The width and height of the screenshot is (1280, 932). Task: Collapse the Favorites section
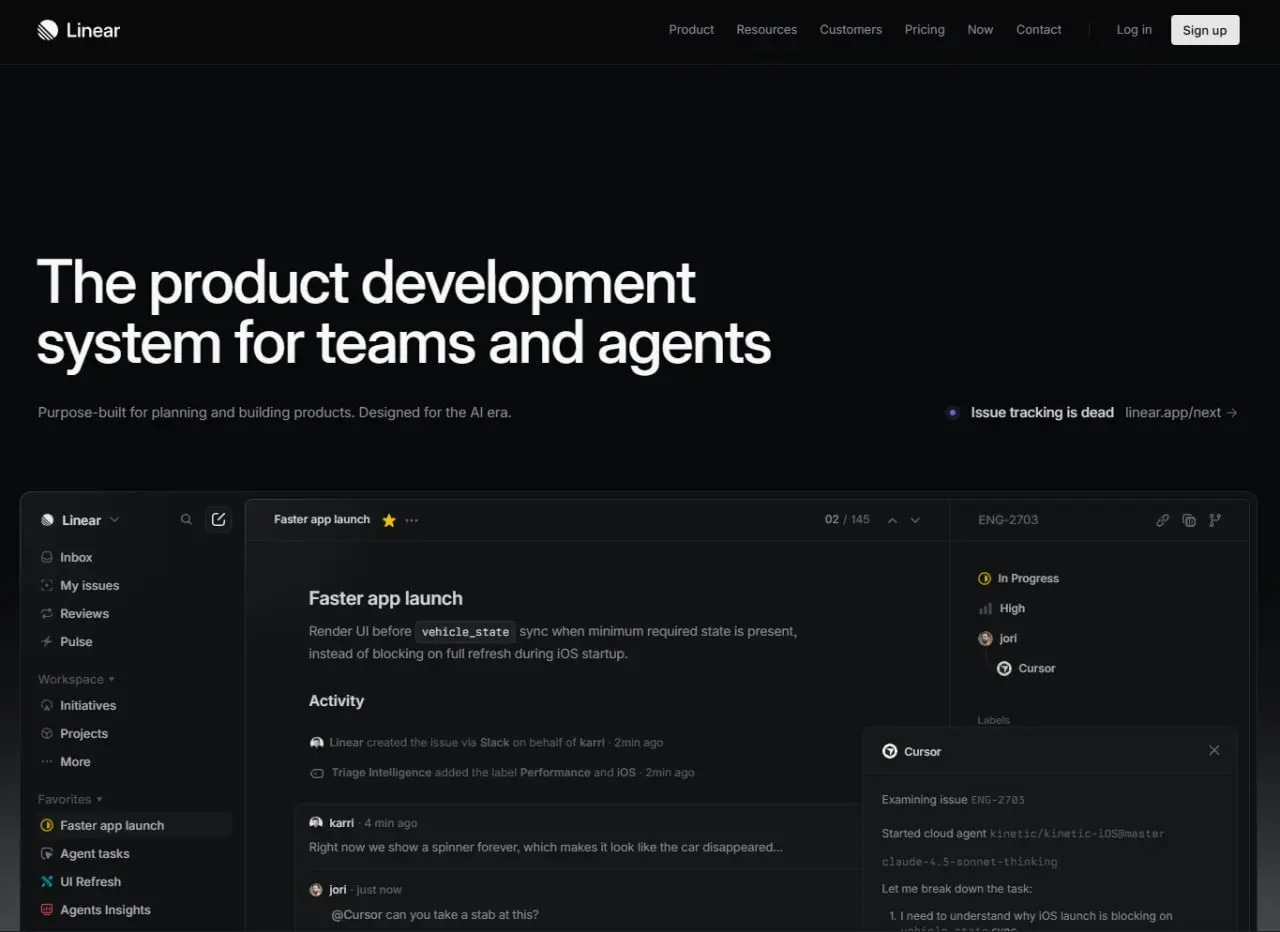(70, 799)
